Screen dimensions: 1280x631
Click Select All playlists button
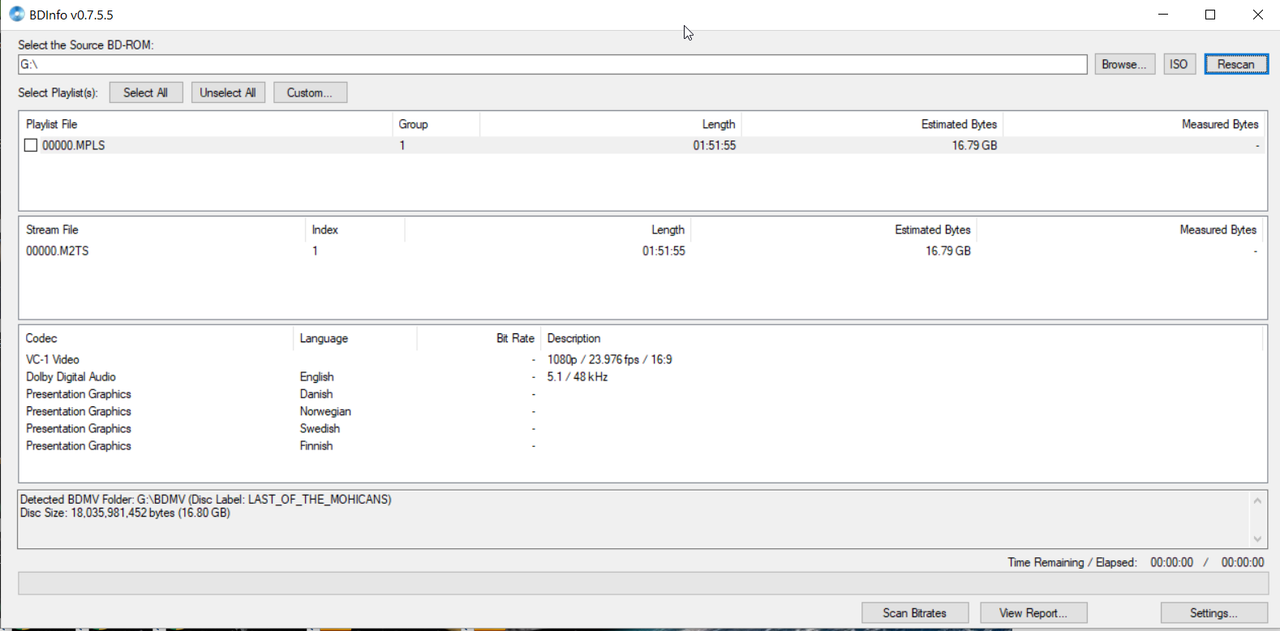coord(145,92)
